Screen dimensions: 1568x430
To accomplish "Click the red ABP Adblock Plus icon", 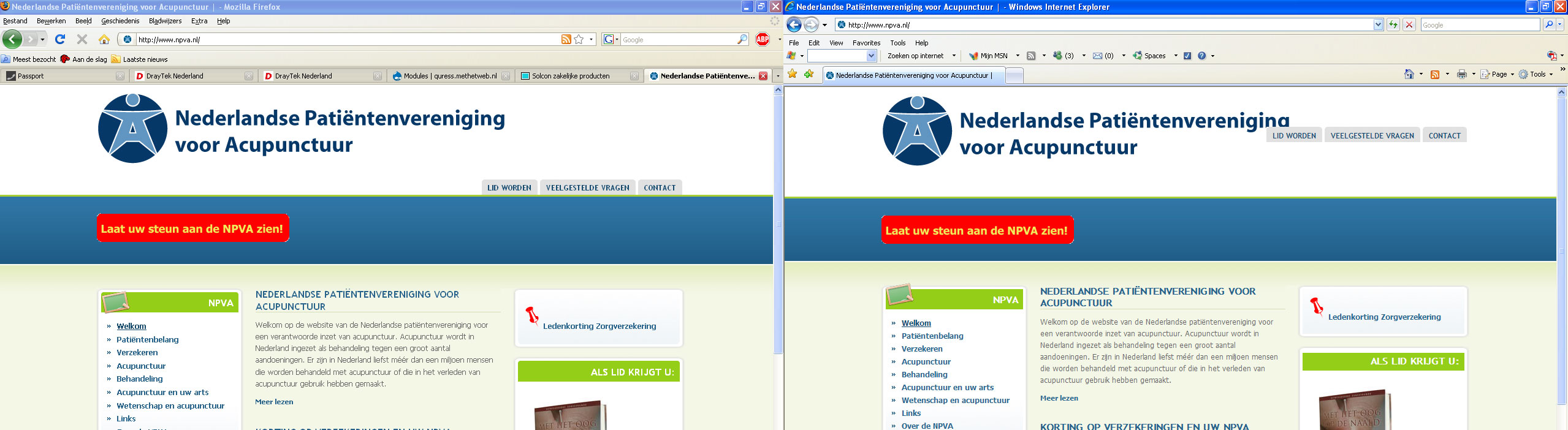I will [x=763, y=39].
